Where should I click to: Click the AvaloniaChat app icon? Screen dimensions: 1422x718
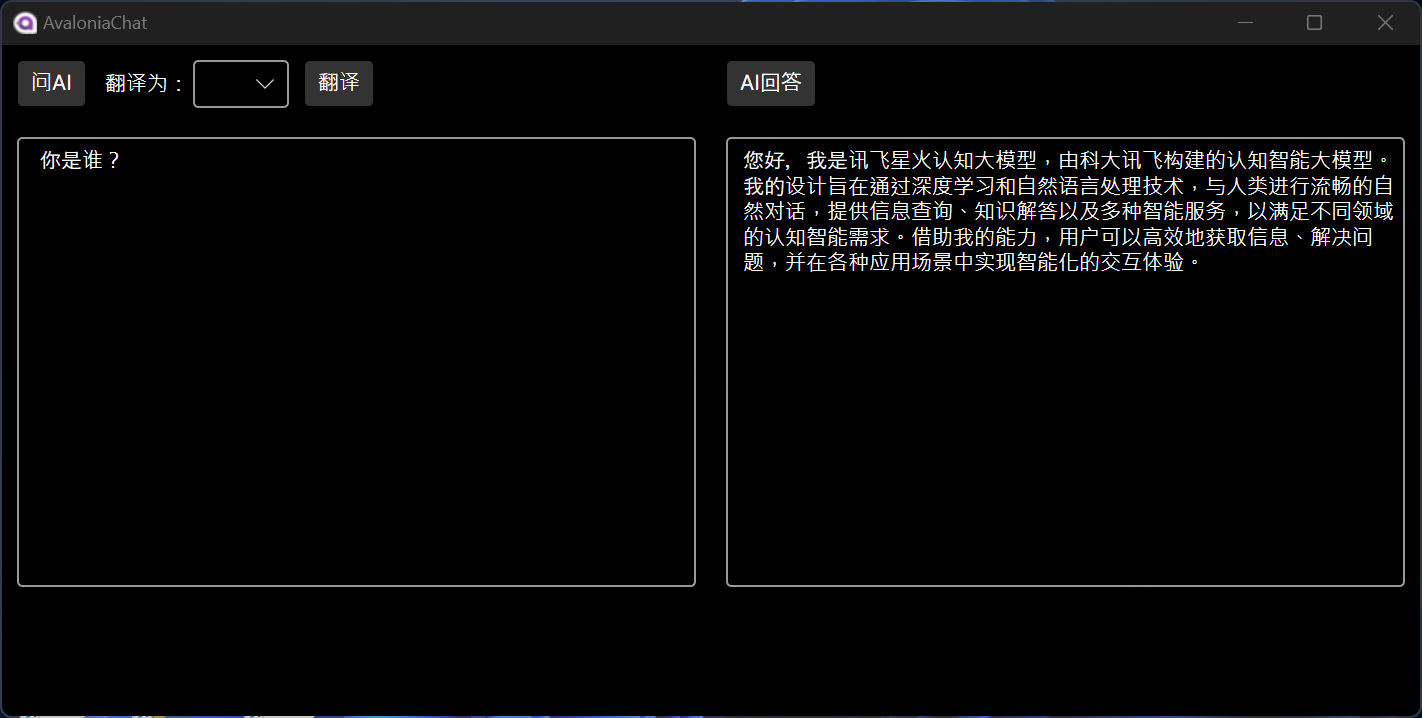[x=24, y=22]
